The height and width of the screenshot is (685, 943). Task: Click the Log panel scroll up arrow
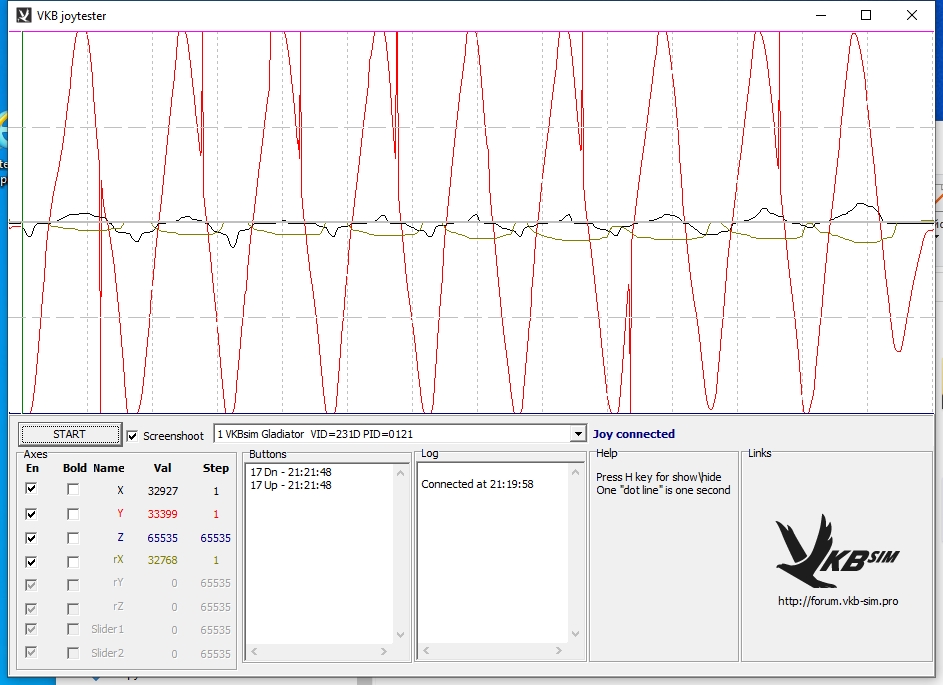(576, 472)
